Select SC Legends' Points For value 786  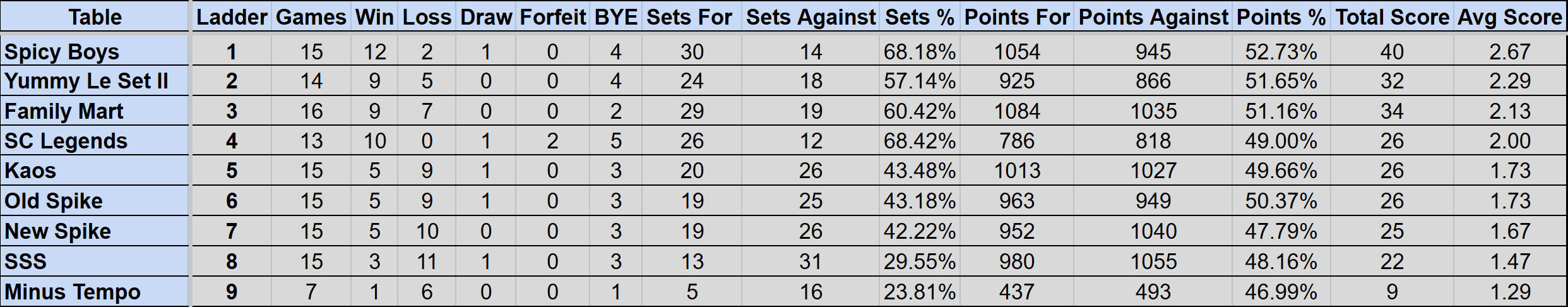pyautogui.click(x=1017, y=141)
